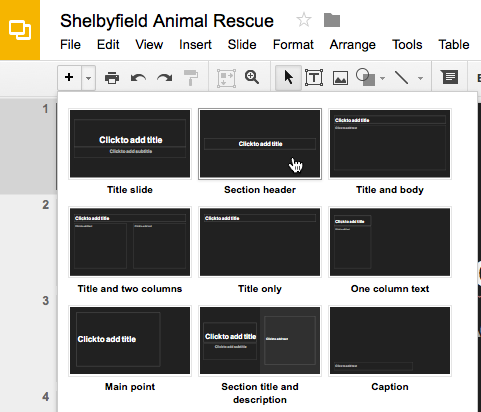
Task: Click the Zoom to fit icon
Action: coord(227,78)
